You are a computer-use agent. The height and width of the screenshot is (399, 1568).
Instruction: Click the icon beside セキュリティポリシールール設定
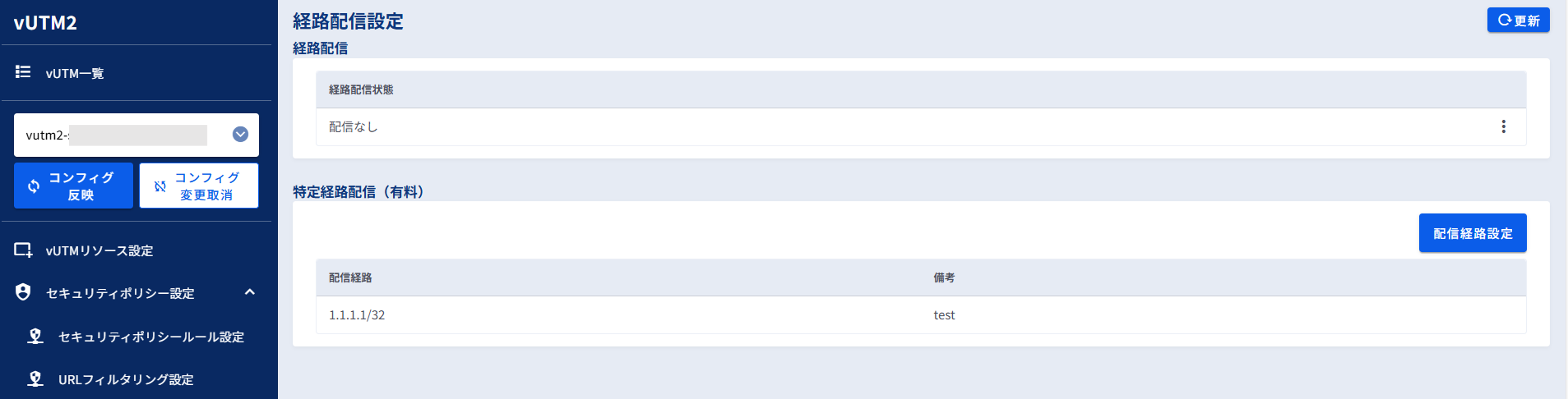pos(35,336)
